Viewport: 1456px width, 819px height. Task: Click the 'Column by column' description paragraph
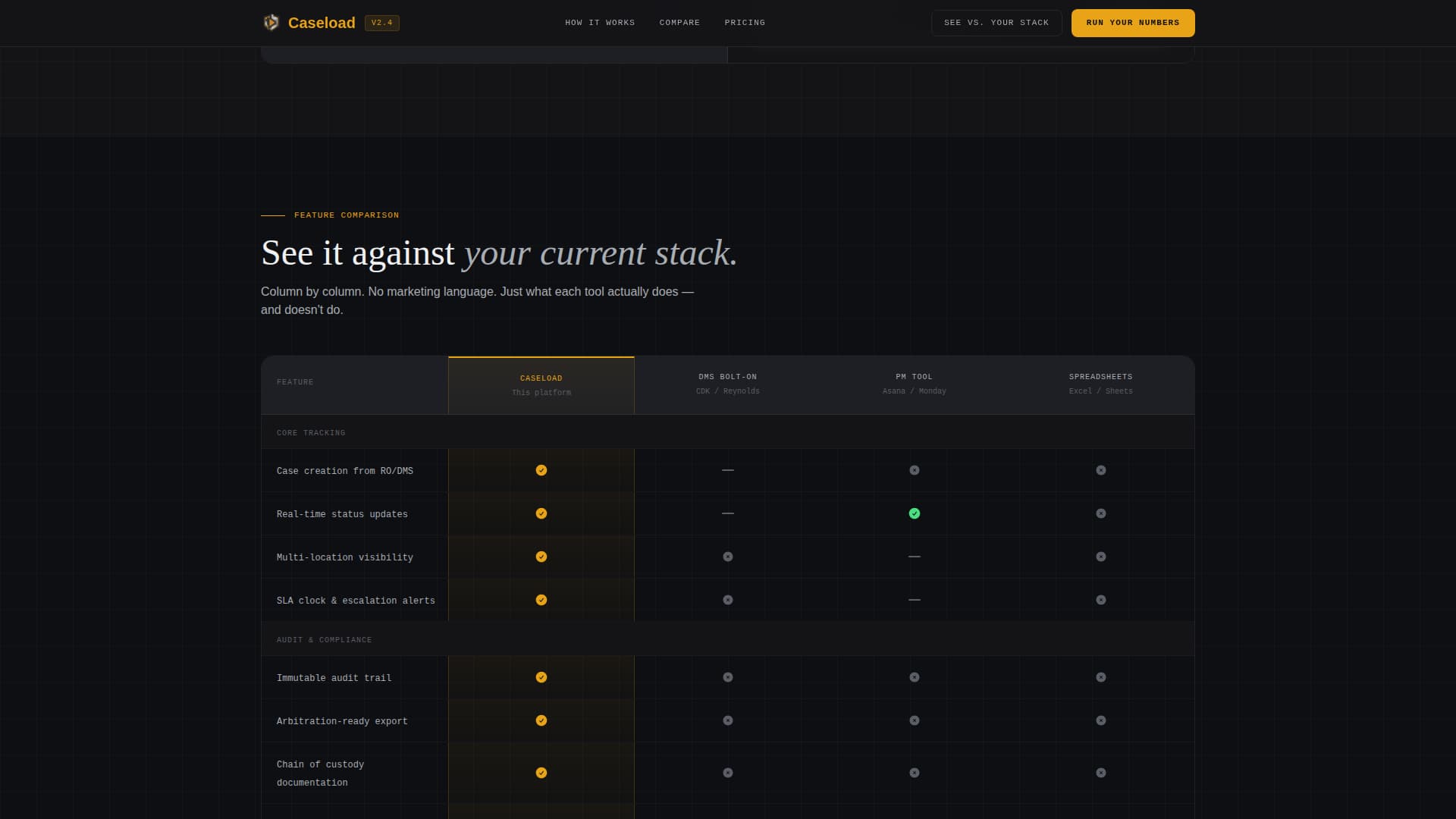pos(478,300)
